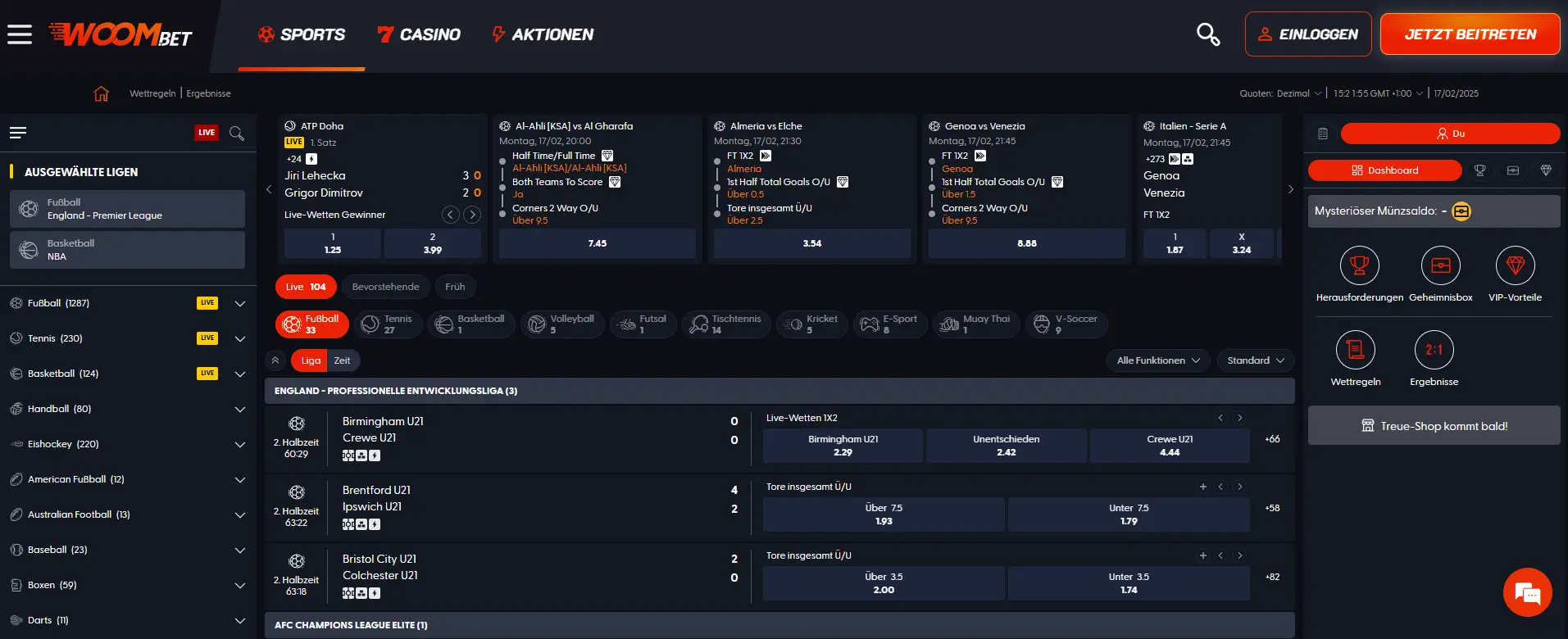Add market in Brentford U21 row
Screen dimensions: 1568x639
pyautogui.click(x=1202, y=487)
